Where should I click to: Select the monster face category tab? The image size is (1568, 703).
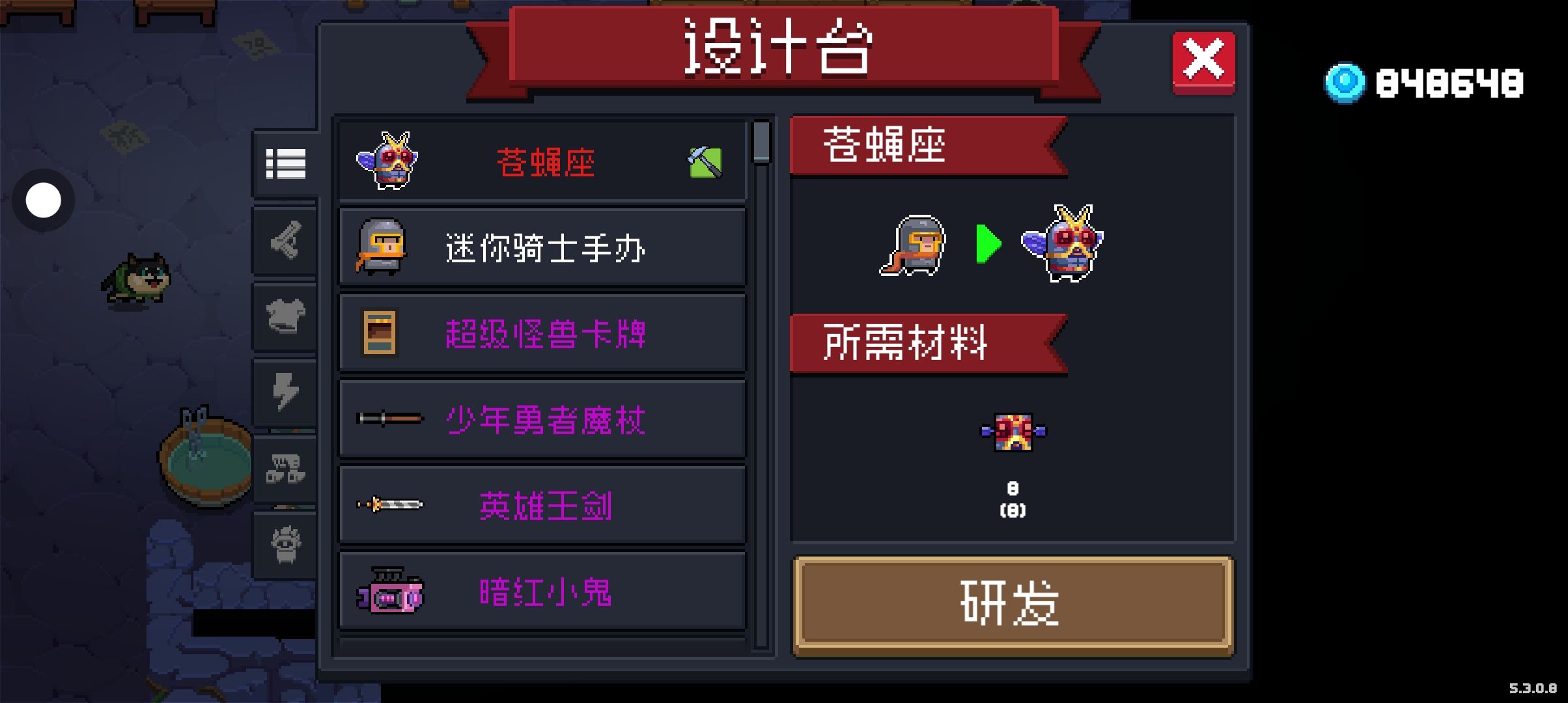pyautogui.click(x=285, y=544)
